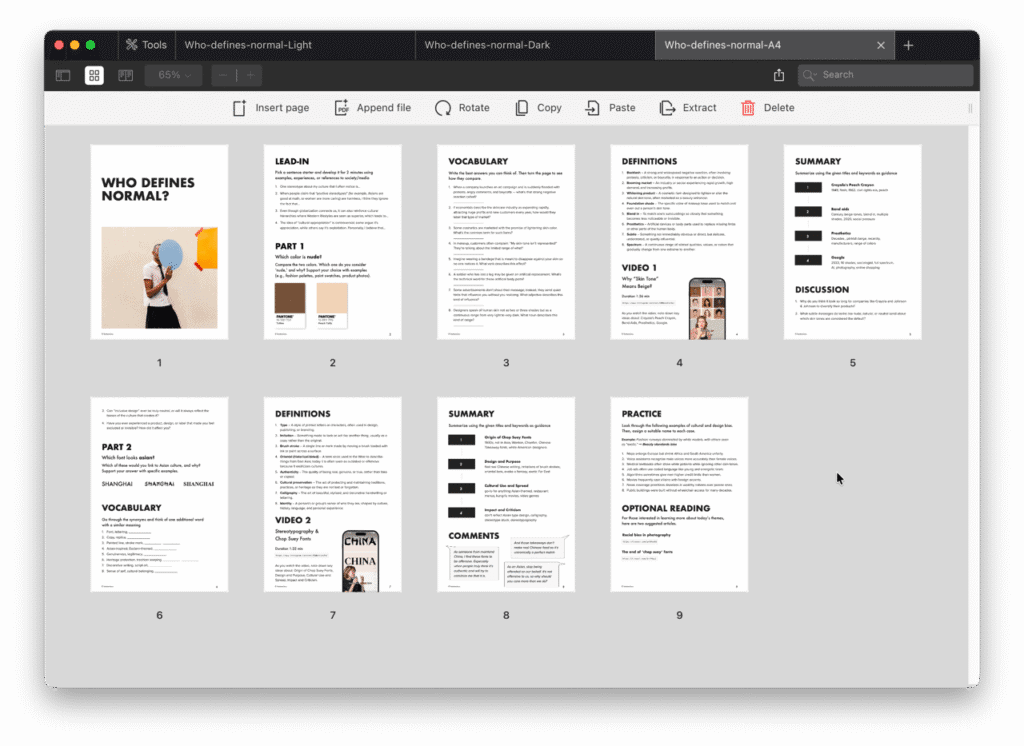Click the zoom in plus button
Screen dimensions: 1024x746
(x=249, y=75)
